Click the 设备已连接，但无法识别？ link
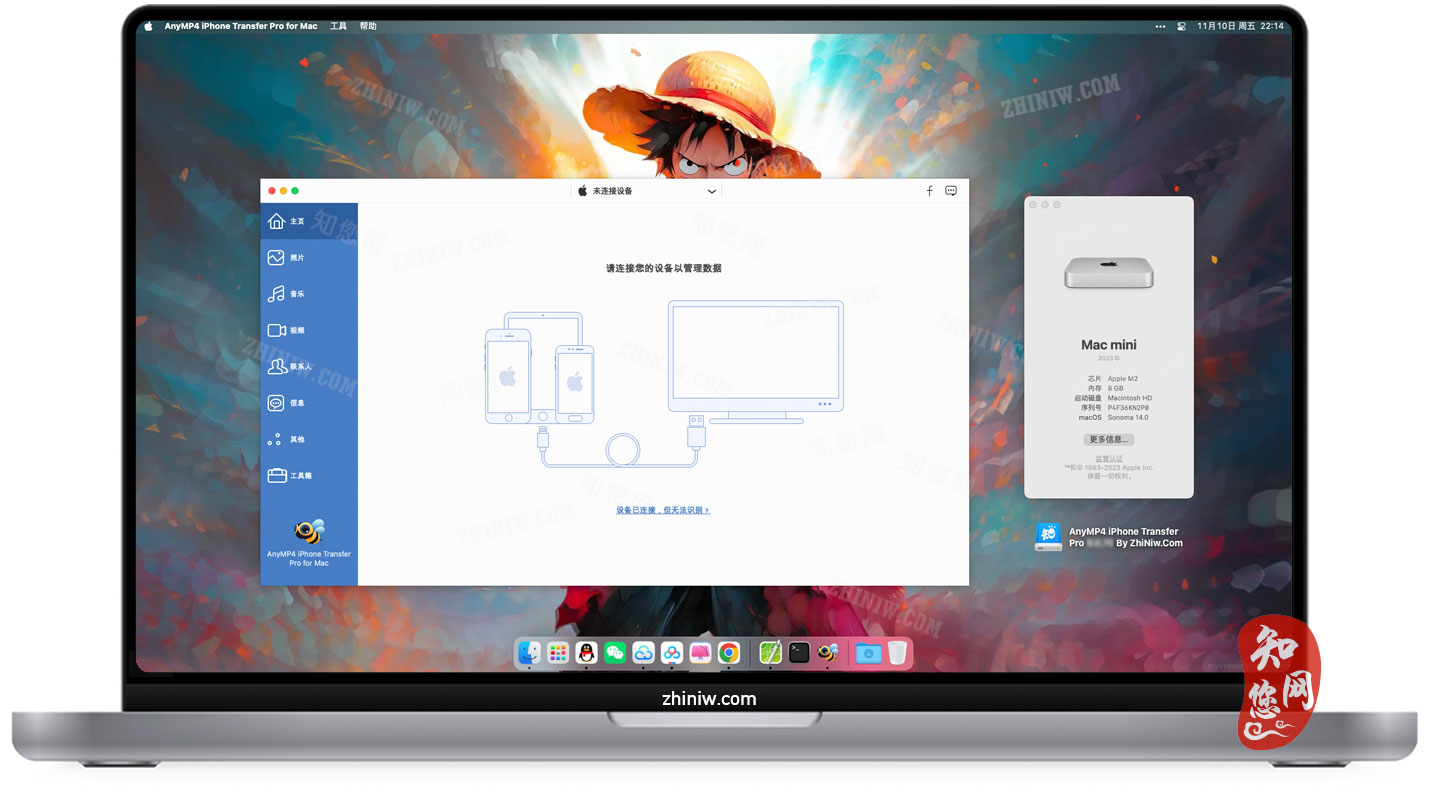This screenshot has width=1429, height=797. (662, 510)
